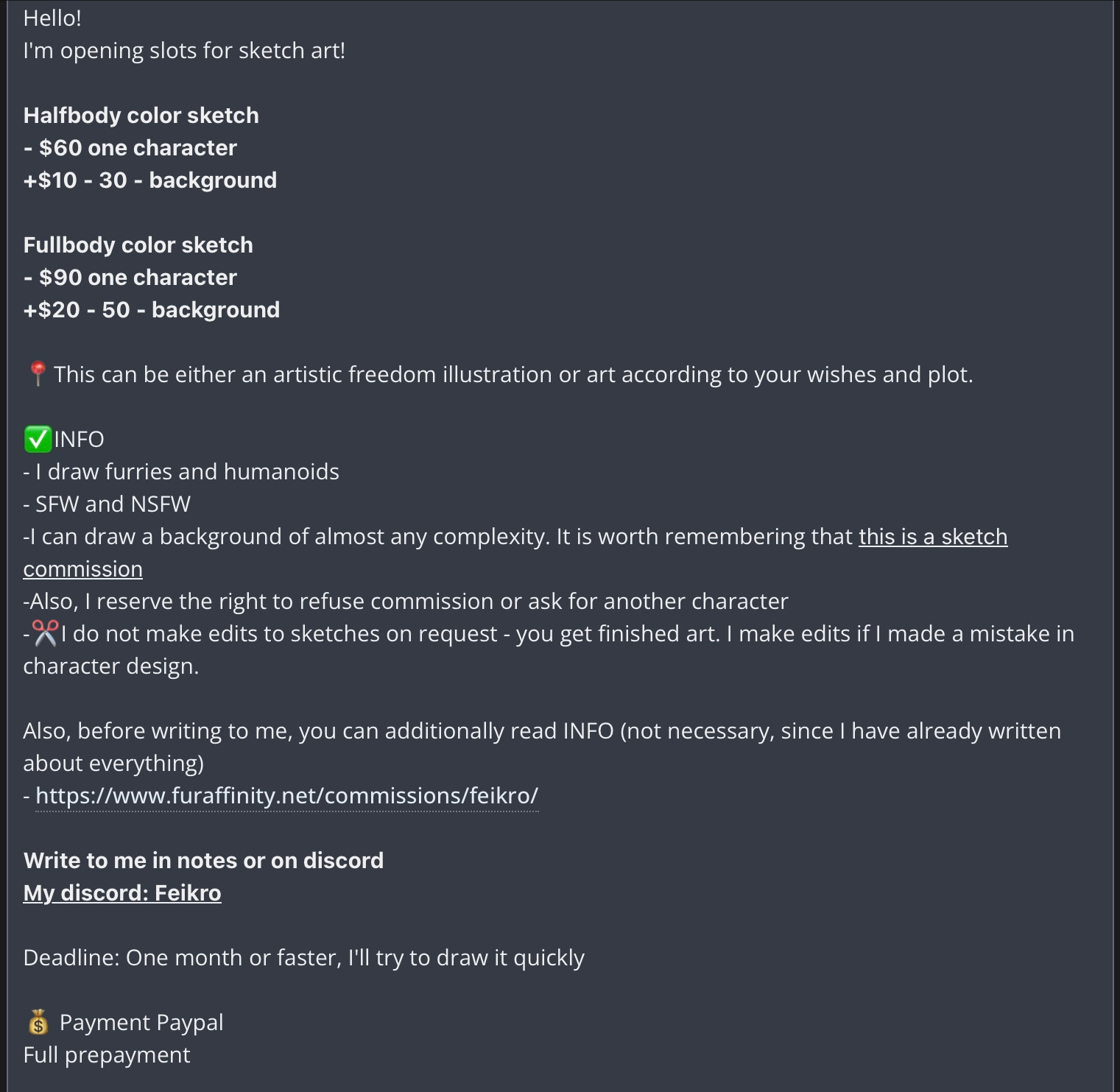Click the "Fullbody color sketch" heading
The width and height of the screenshot is (1120, 1092).
coord(138,245)
